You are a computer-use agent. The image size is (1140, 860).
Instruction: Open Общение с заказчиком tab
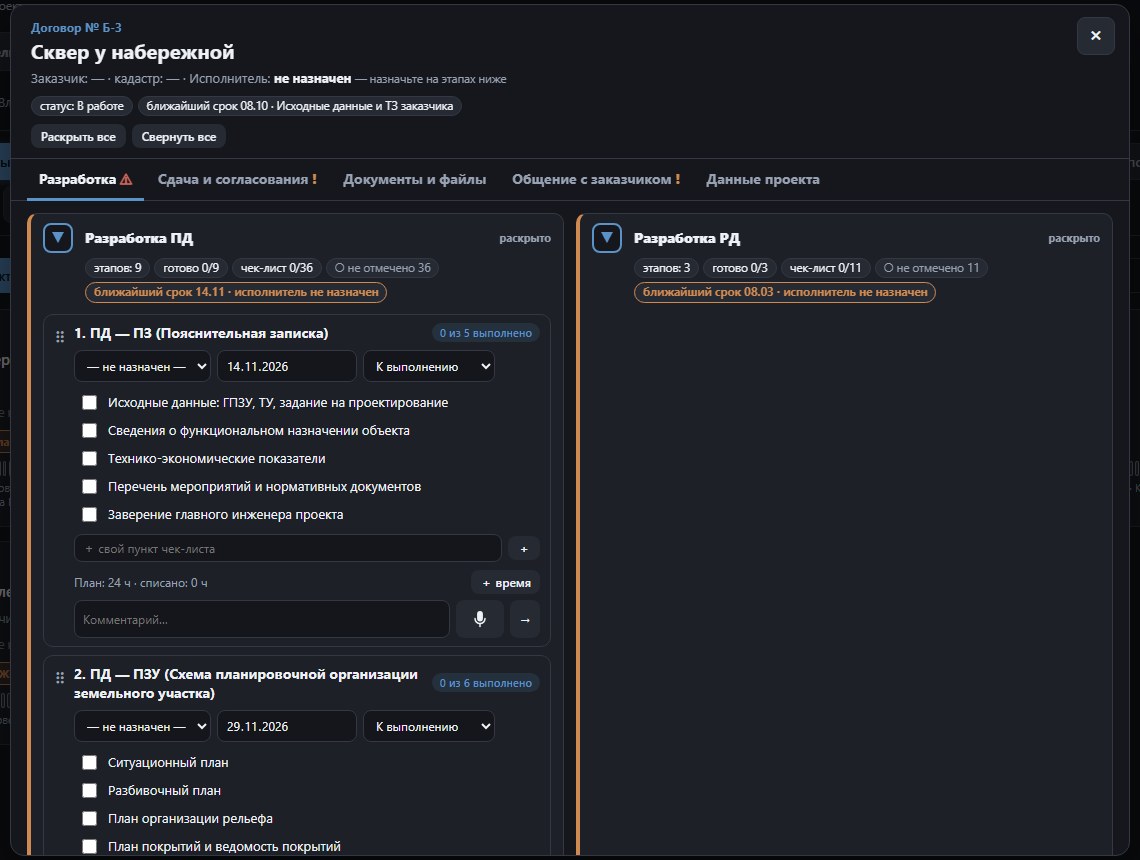coord(596,180)
